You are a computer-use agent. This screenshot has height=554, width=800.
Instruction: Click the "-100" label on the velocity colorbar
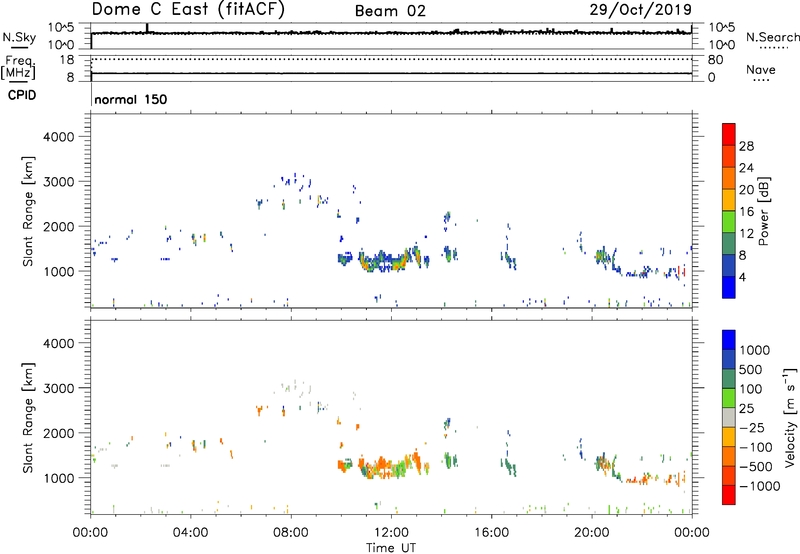coord(757,447)
